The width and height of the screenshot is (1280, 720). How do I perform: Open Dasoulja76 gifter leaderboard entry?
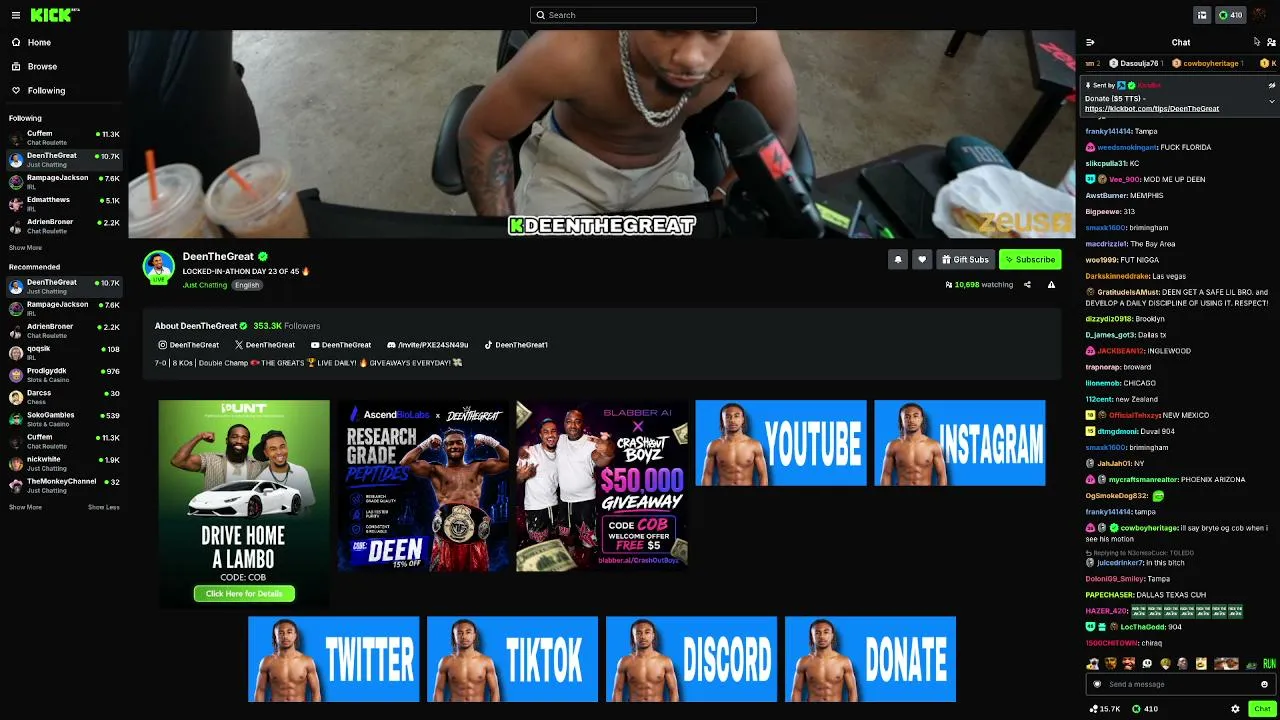1136,64
